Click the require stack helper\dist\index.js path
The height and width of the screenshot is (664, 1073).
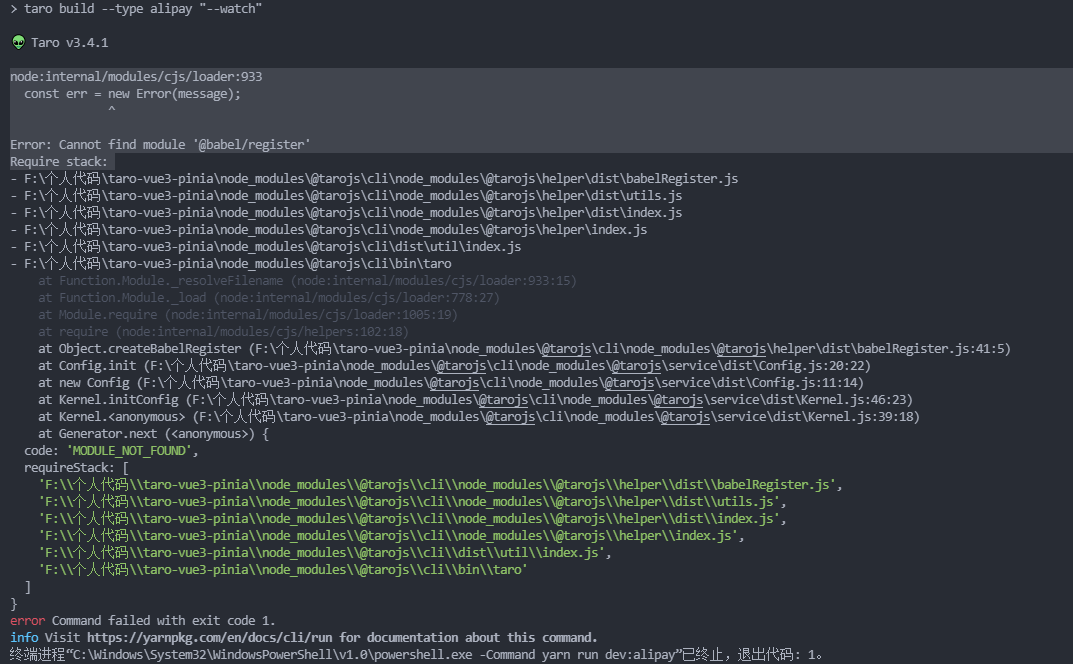pyautogui.click(x=346, y=213)
